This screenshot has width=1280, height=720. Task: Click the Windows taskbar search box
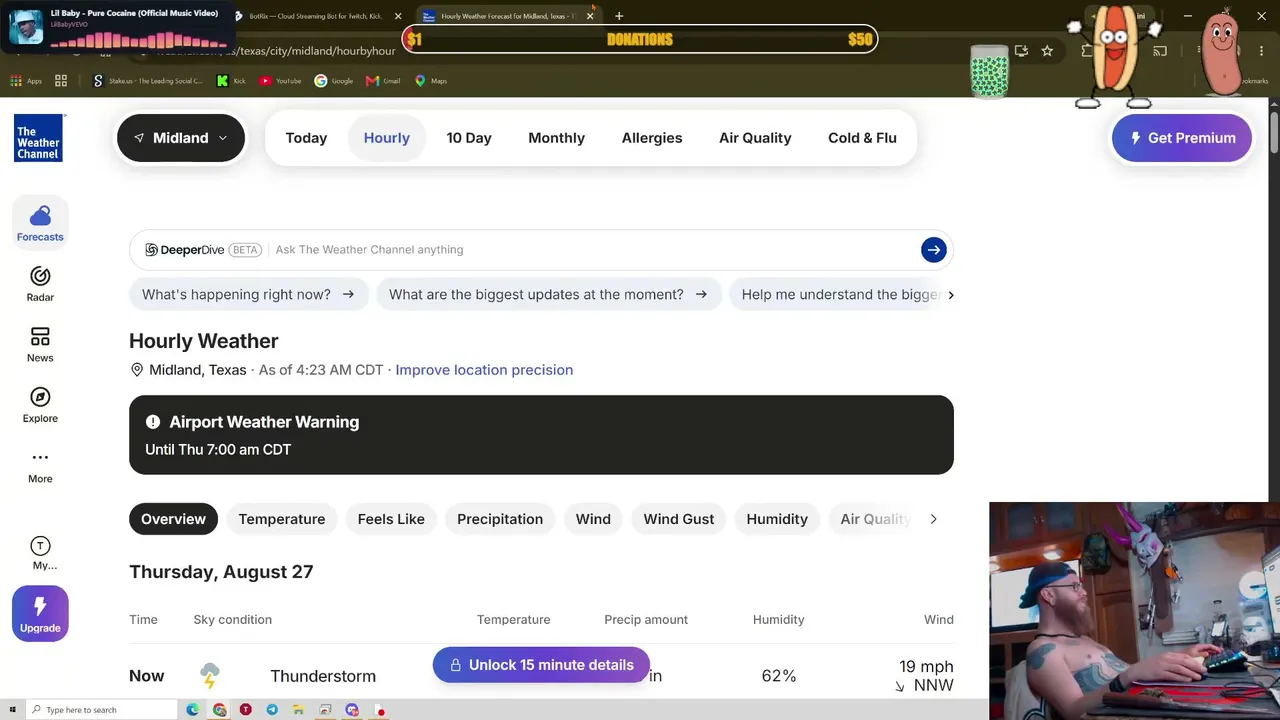pos(100,710)
